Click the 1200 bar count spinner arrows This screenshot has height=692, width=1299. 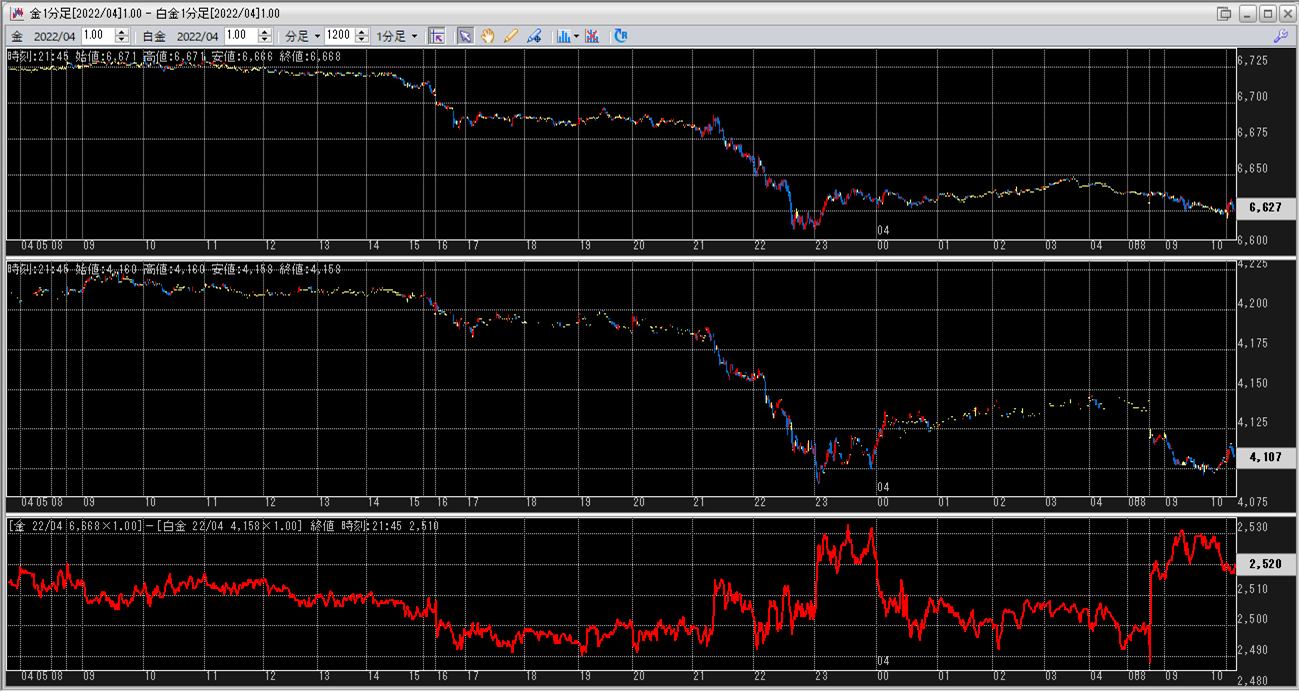(362, 36)
